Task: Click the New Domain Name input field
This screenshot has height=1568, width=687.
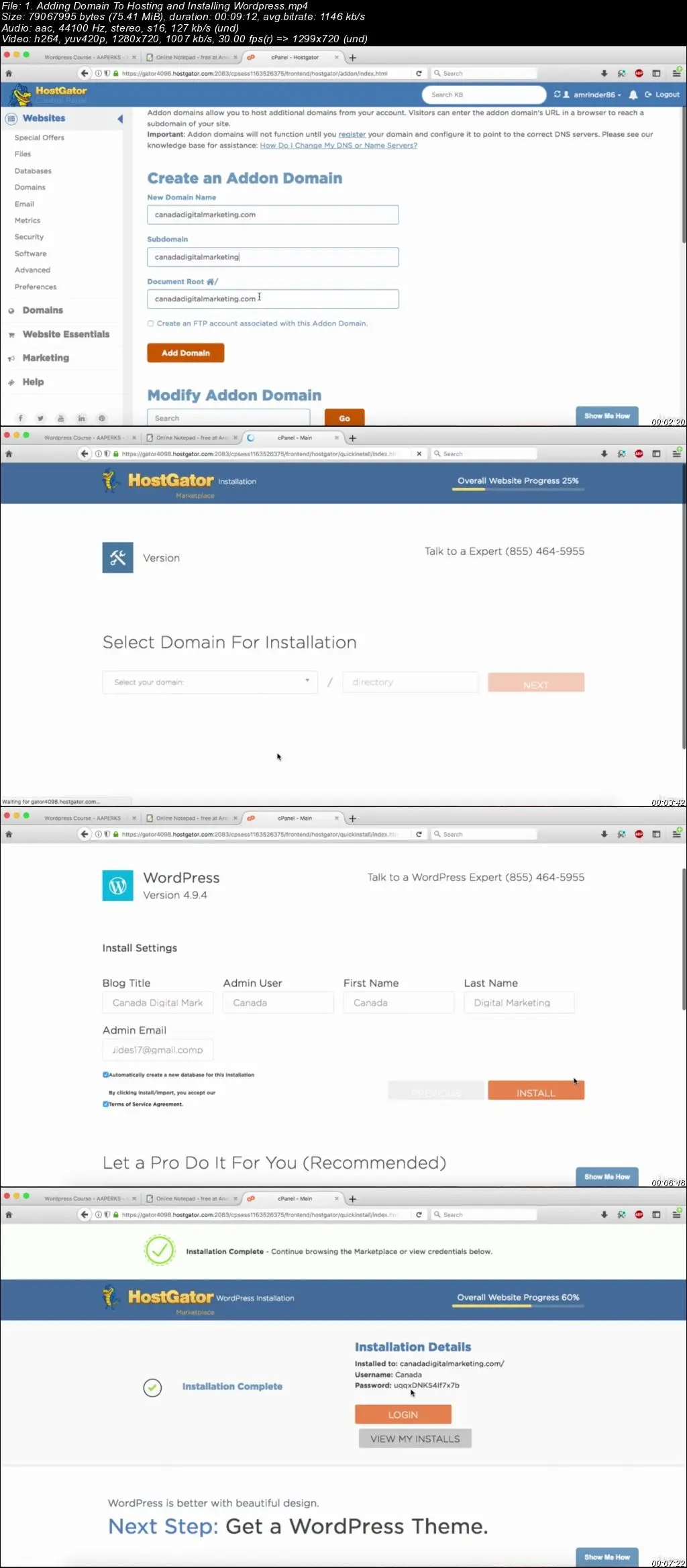Action: [273, 215]
